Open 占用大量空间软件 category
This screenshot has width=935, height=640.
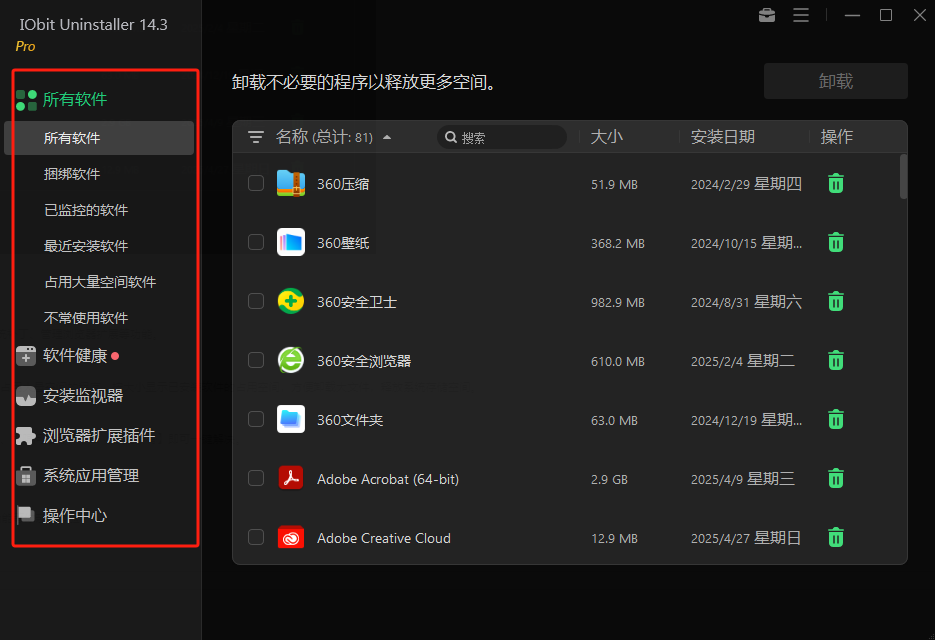point(99,282)
